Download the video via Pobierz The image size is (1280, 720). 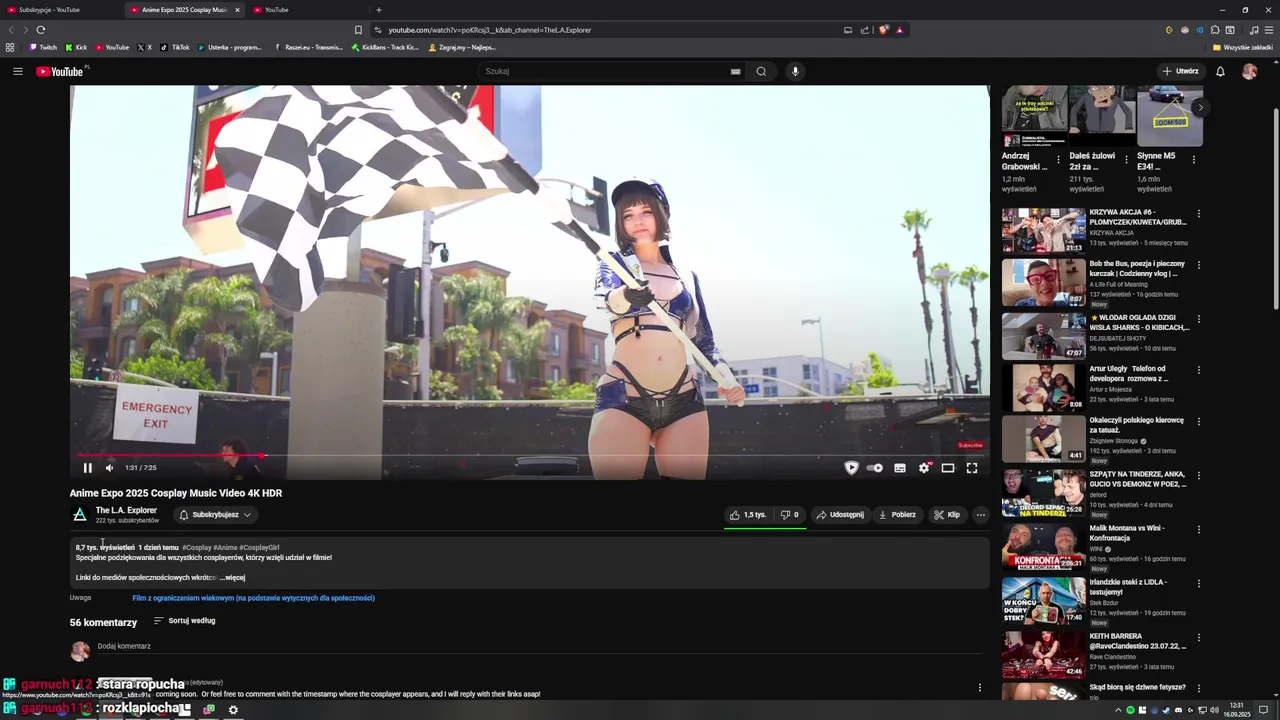[x=897, y=515]
